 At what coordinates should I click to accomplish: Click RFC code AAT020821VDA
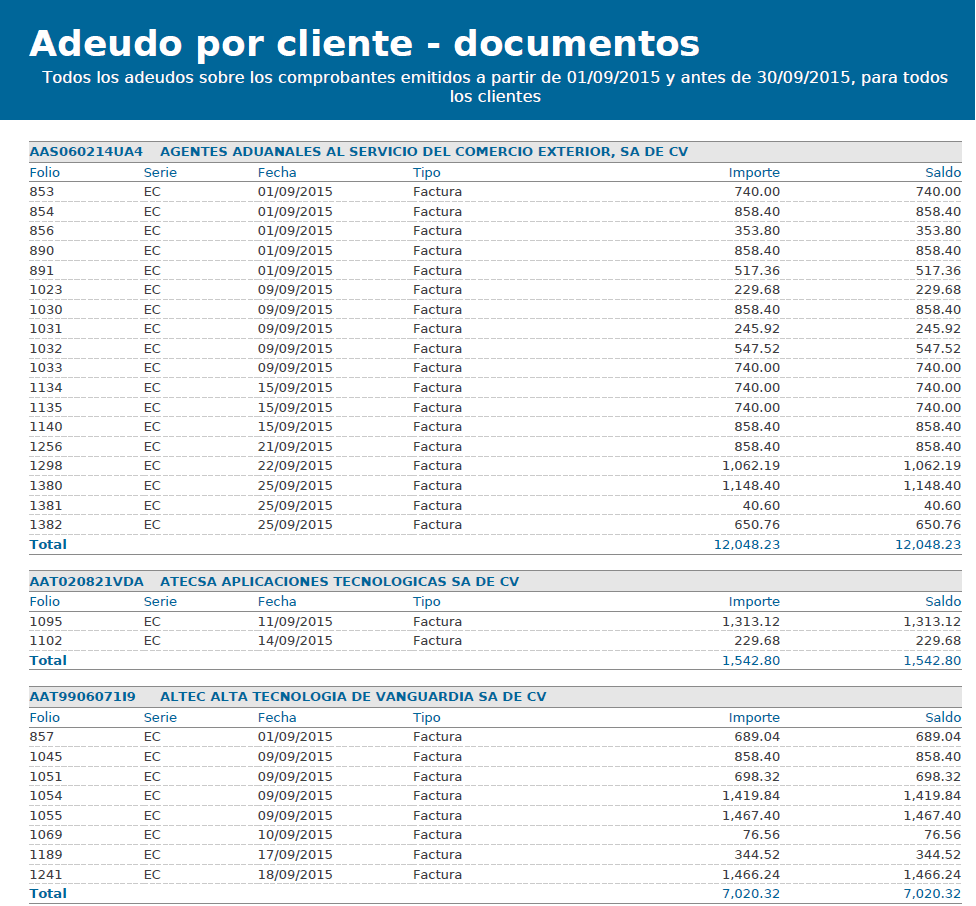point(86,582)
